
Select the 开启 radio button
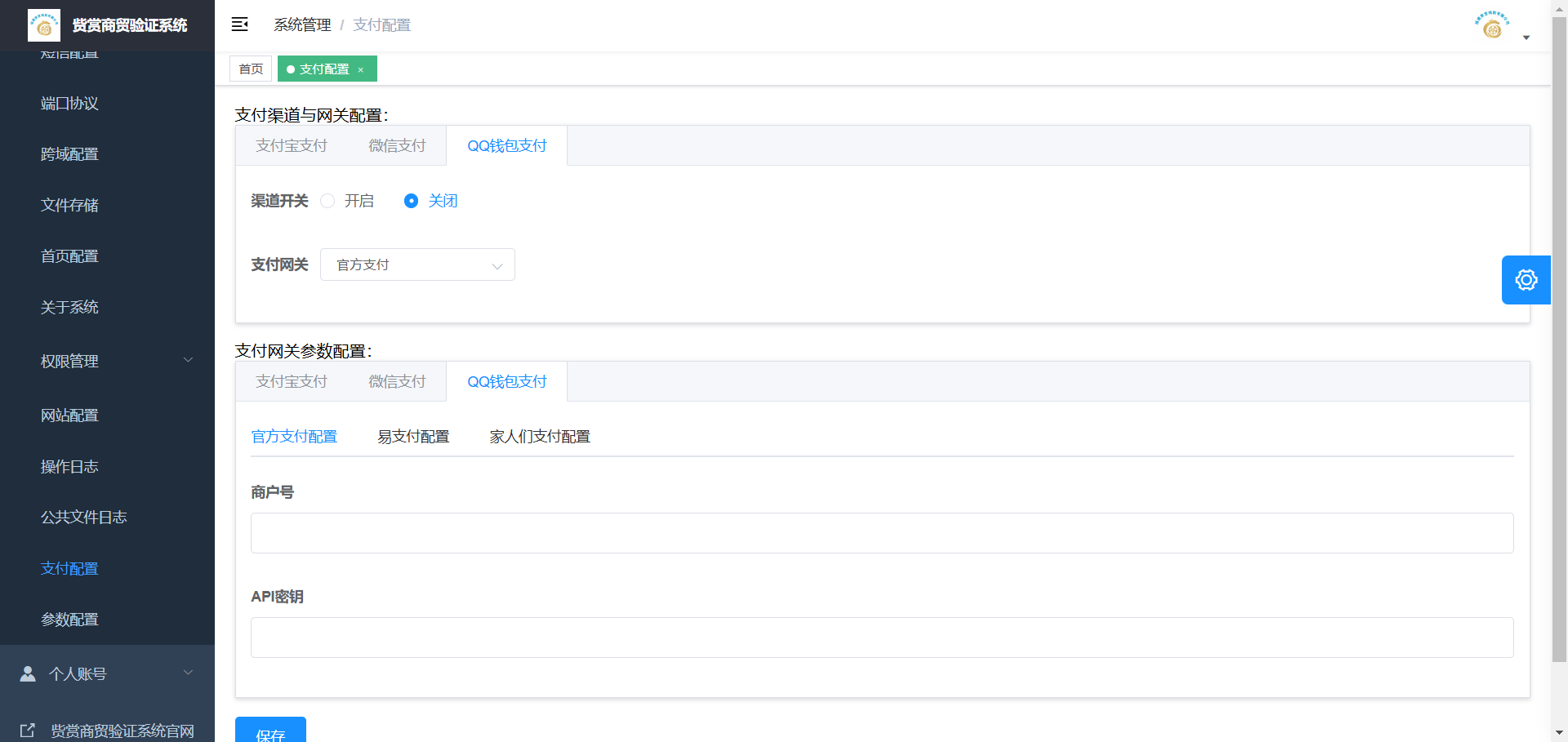tap(327, 201)
